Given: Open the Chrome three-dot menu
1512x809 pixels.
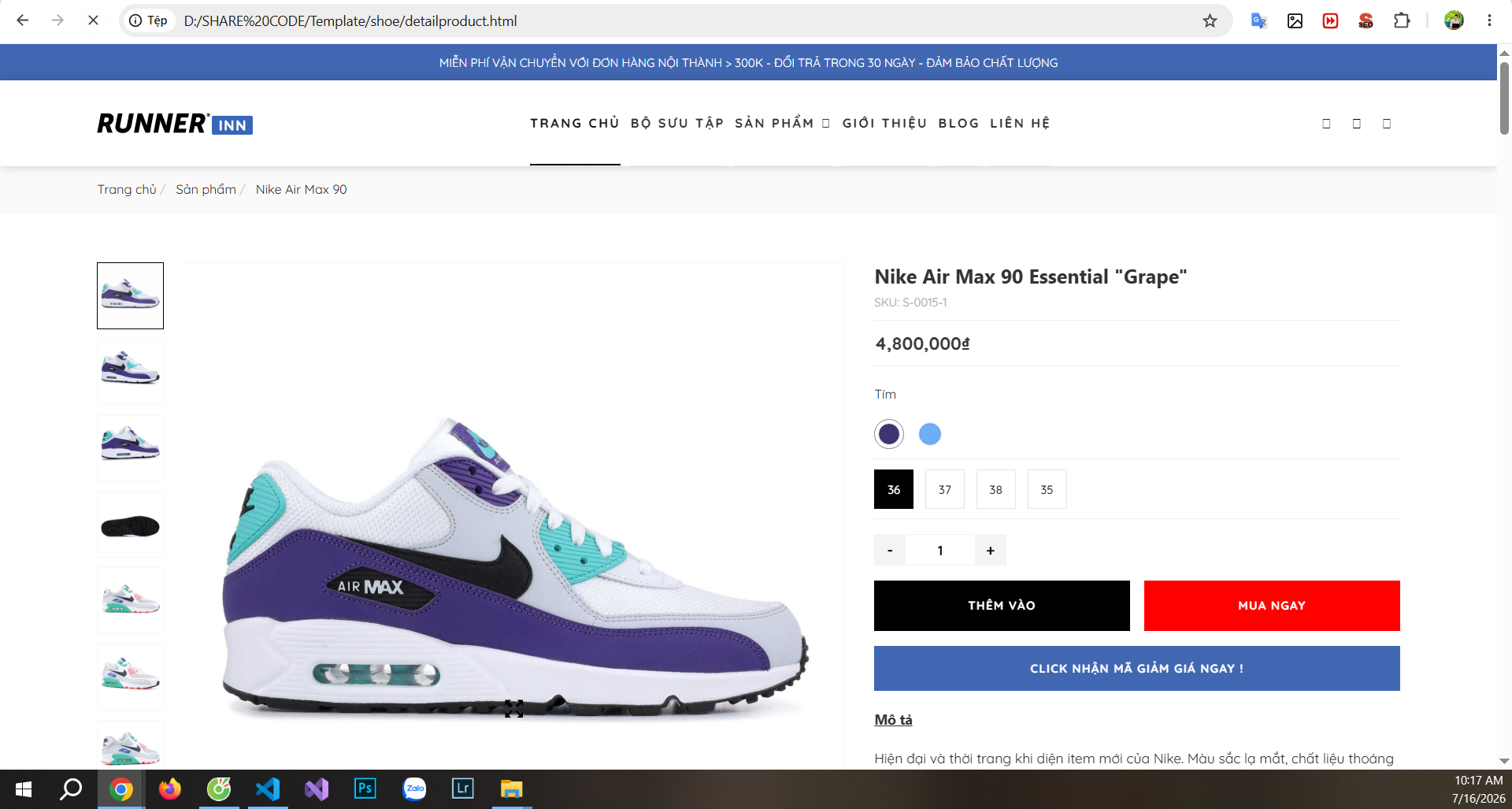Looking at the screenshot, I should (1489, 20).
